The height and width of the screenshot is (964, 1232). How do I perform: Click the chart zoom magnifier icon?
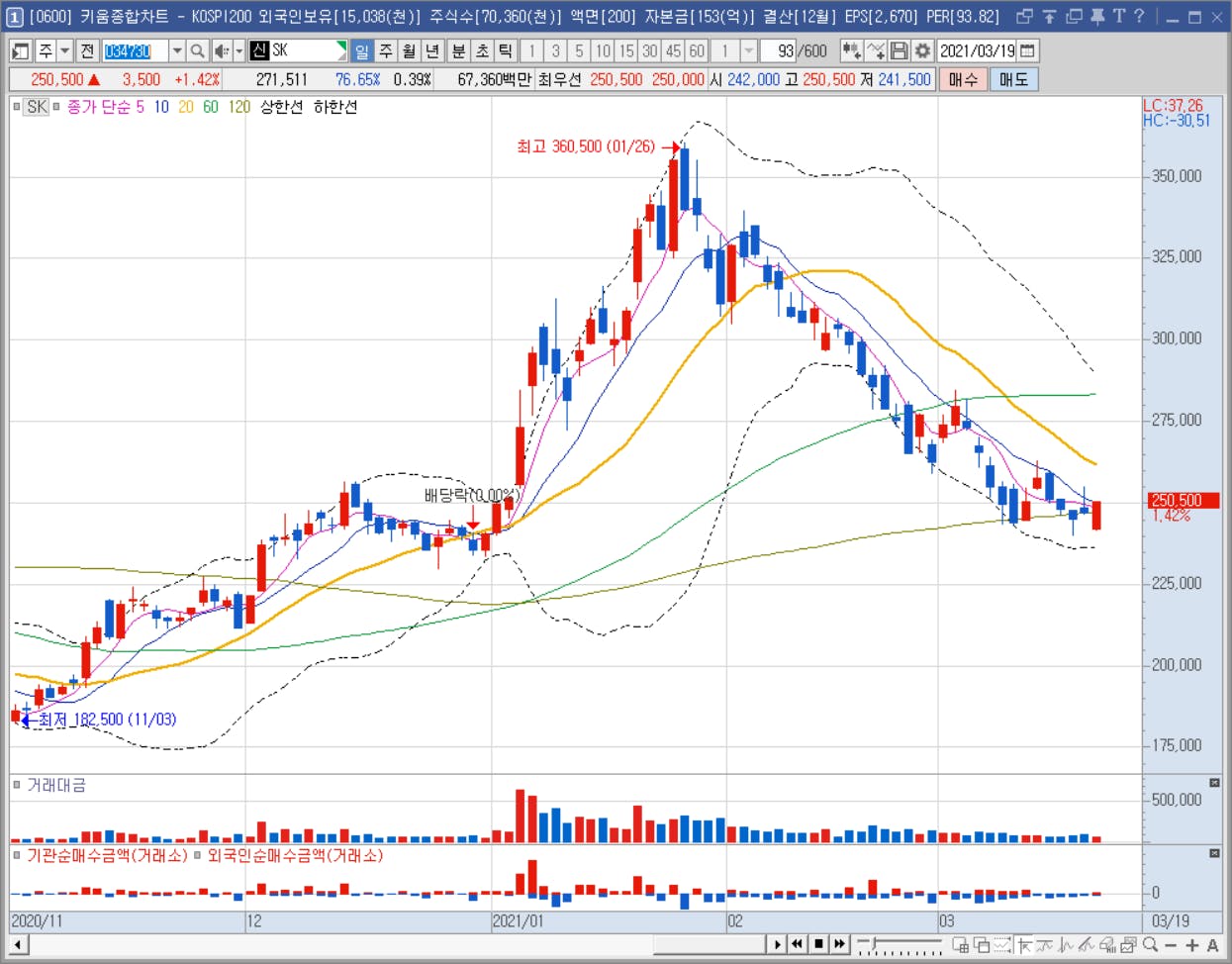1150,944
